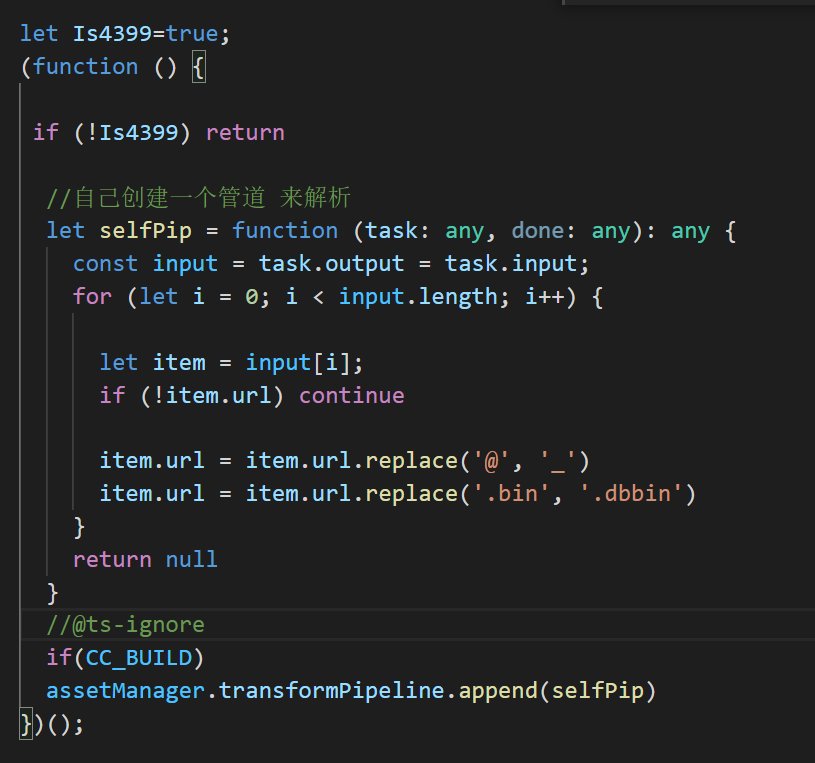This screenshot has width=815, height=763.
Task: Click 'task.input' in the const line
Action: tap(511, 264)
